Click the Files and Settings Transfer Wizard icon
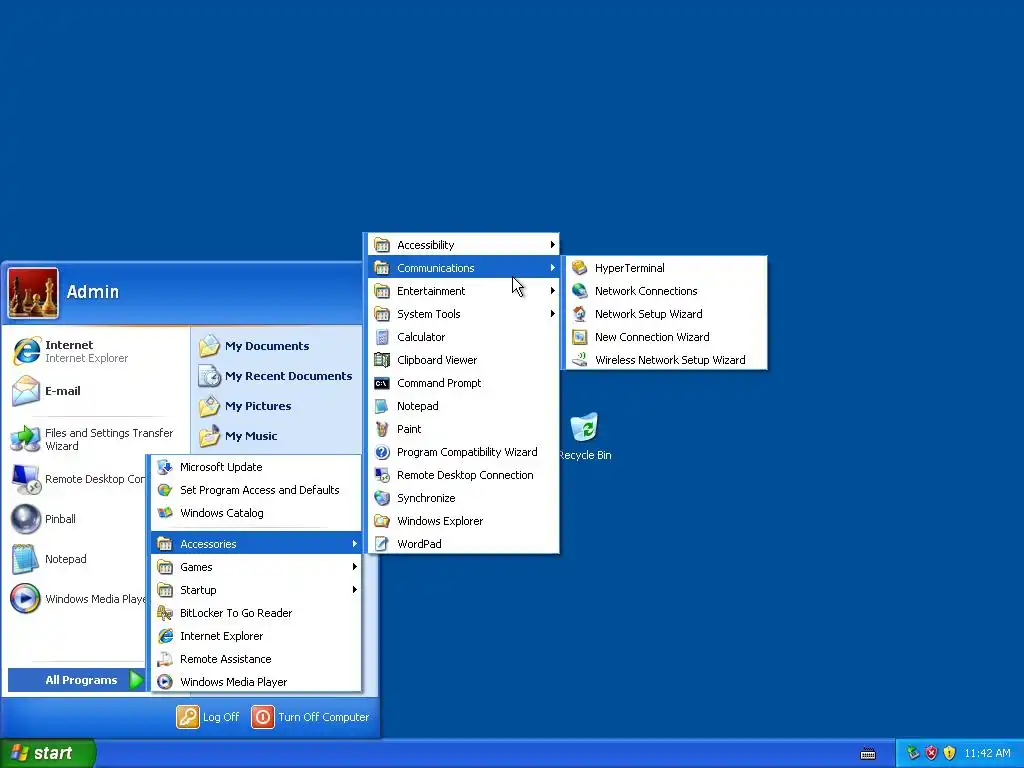The image size is (1024, 768). (x=26, y=439)
